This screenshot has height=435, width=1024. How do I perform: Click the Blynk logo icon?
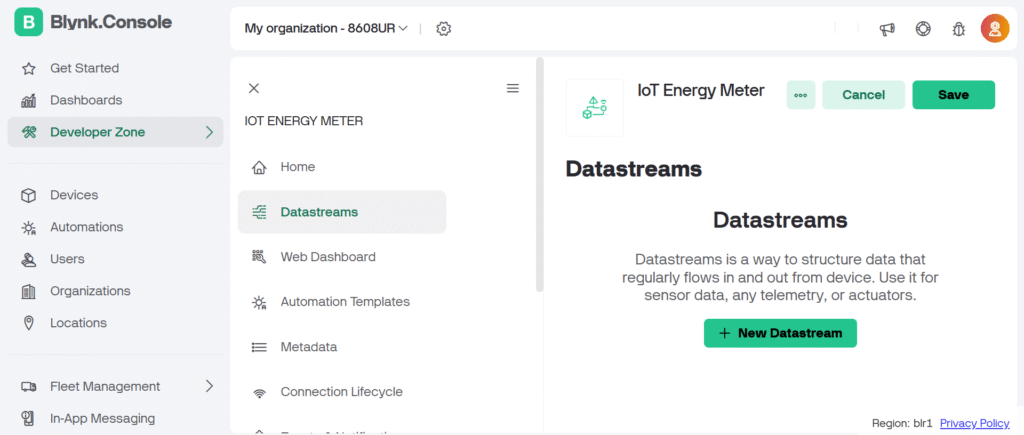[28, 22]
